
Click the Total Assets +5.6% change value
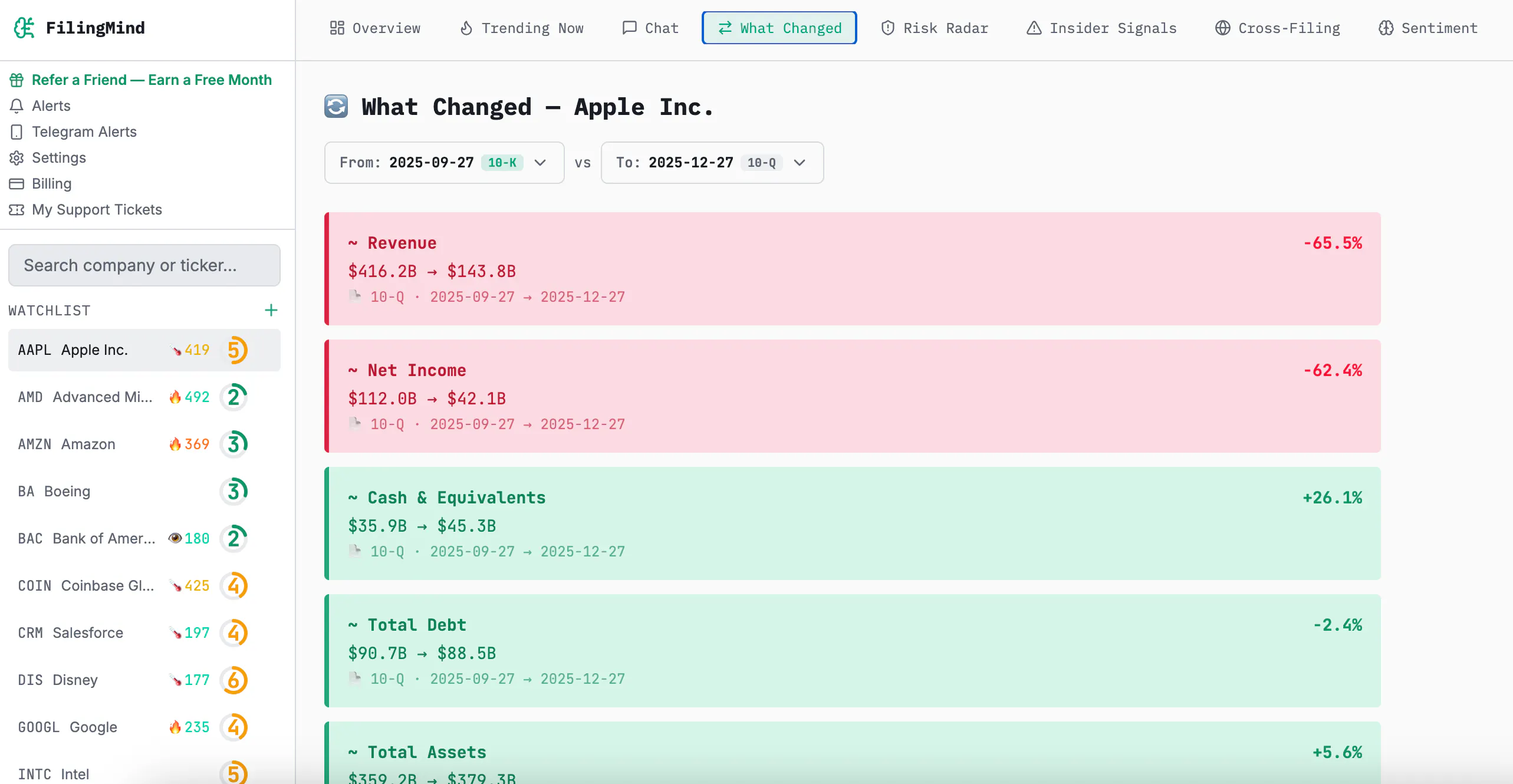[x=1337, y=753]
